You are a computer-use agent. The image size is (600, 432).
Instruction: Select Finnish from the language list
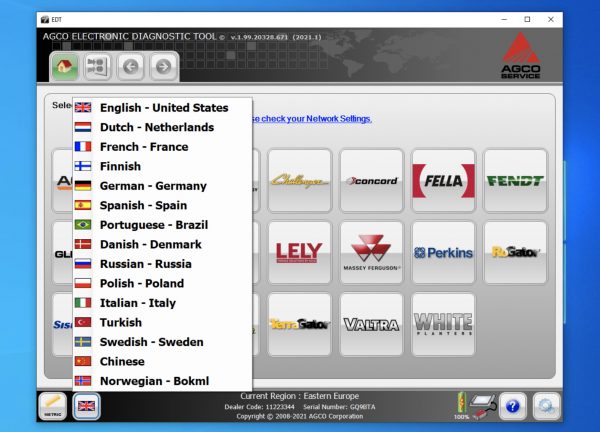162,166
